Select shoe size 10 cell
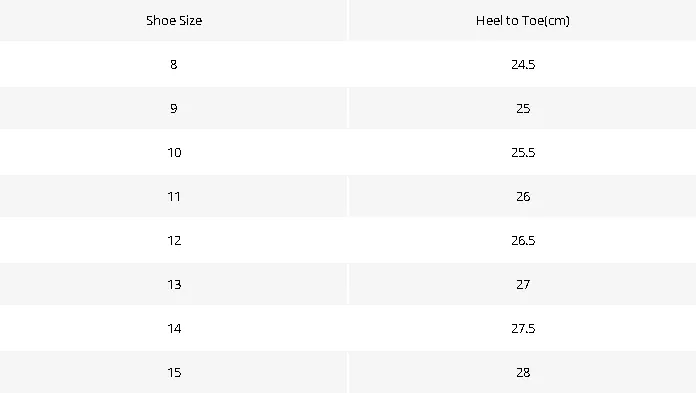 point(174,152)
